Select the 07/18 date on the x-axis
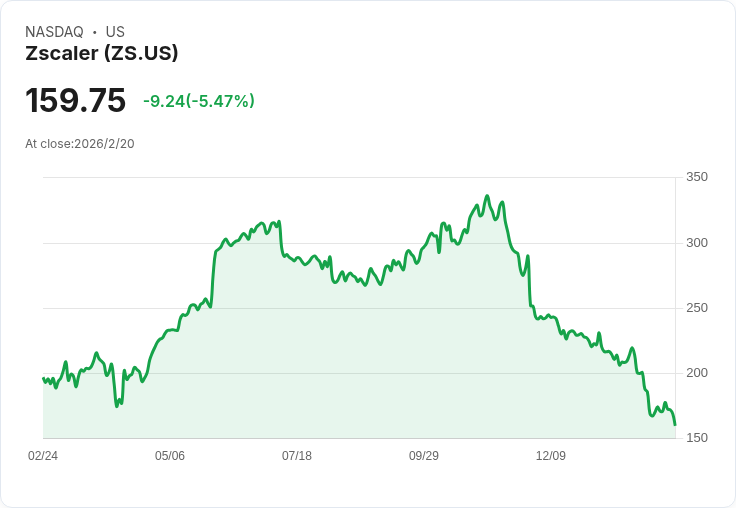 [297, 456]
